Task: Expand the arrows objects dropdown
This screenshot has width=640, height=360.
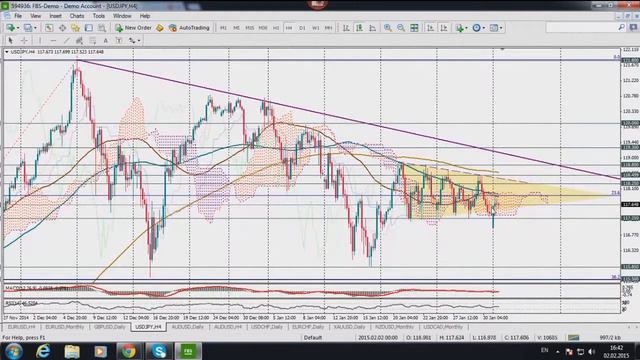Action: pos(139,40)
